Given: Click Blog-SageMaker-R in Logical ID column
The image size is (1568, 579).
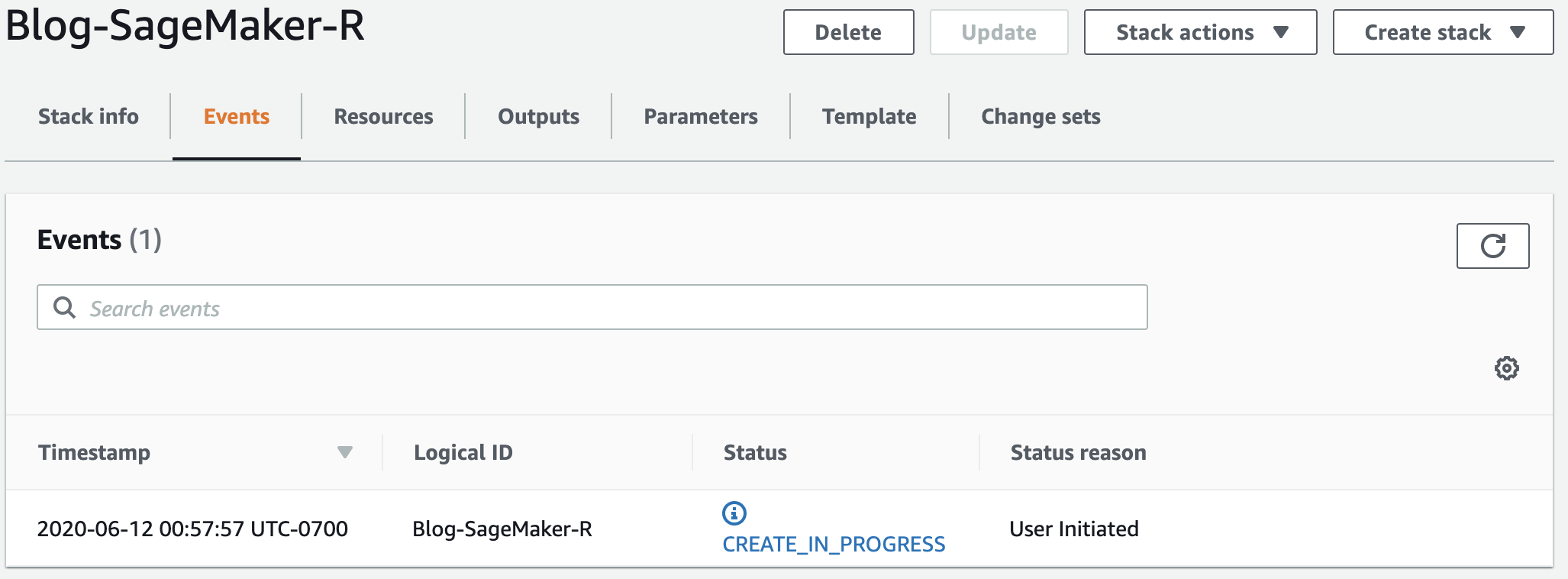Looking at the screenshot, I should 502,529.
